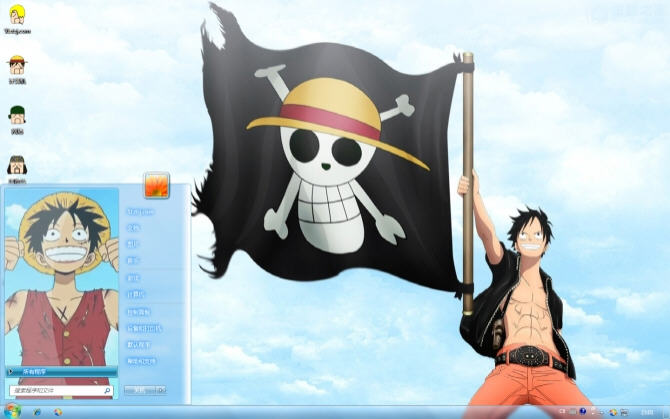This screenshot has height=419, width=670.
Task: Open the blond-haired character desktop icon
Action: tap(17, 19)
